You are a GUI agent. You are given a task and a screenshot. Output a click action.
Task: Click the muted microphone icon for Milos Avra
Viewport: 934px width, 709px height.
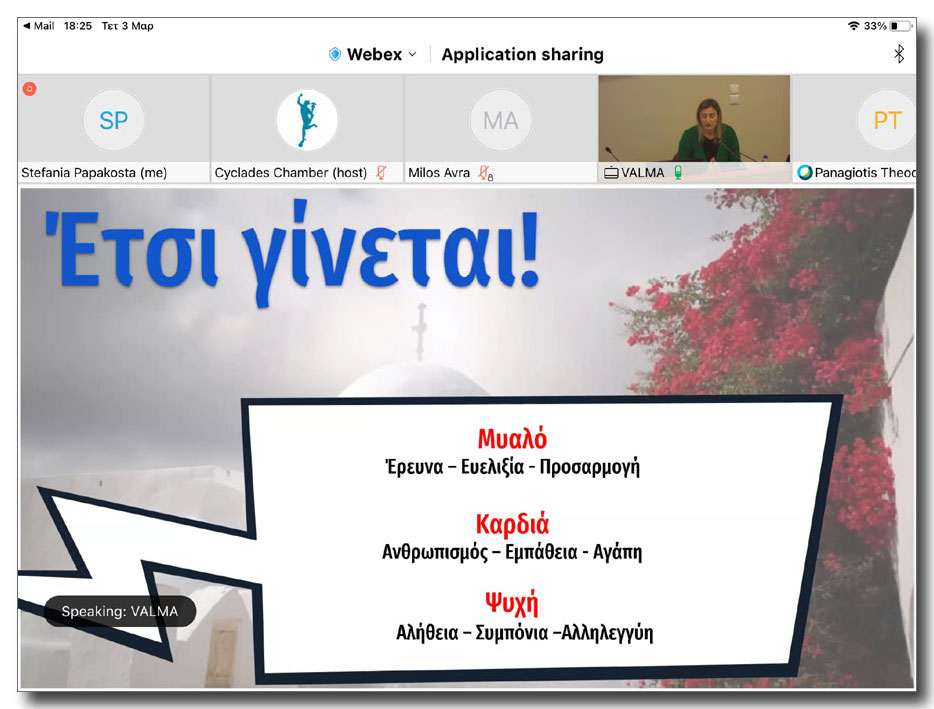[x=484, y=173]
